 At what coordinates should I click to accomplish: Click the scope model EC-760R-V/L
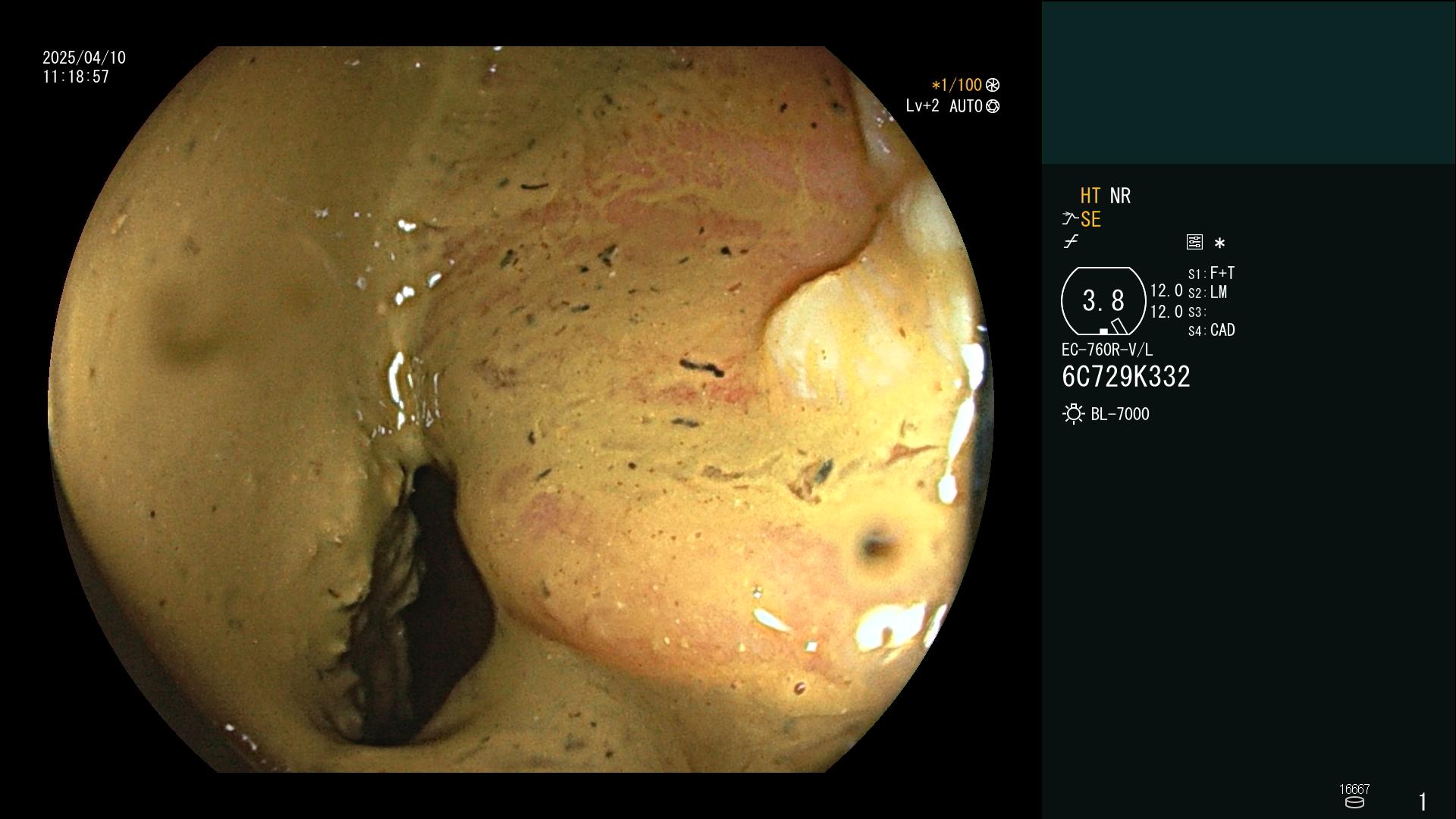1106,350
